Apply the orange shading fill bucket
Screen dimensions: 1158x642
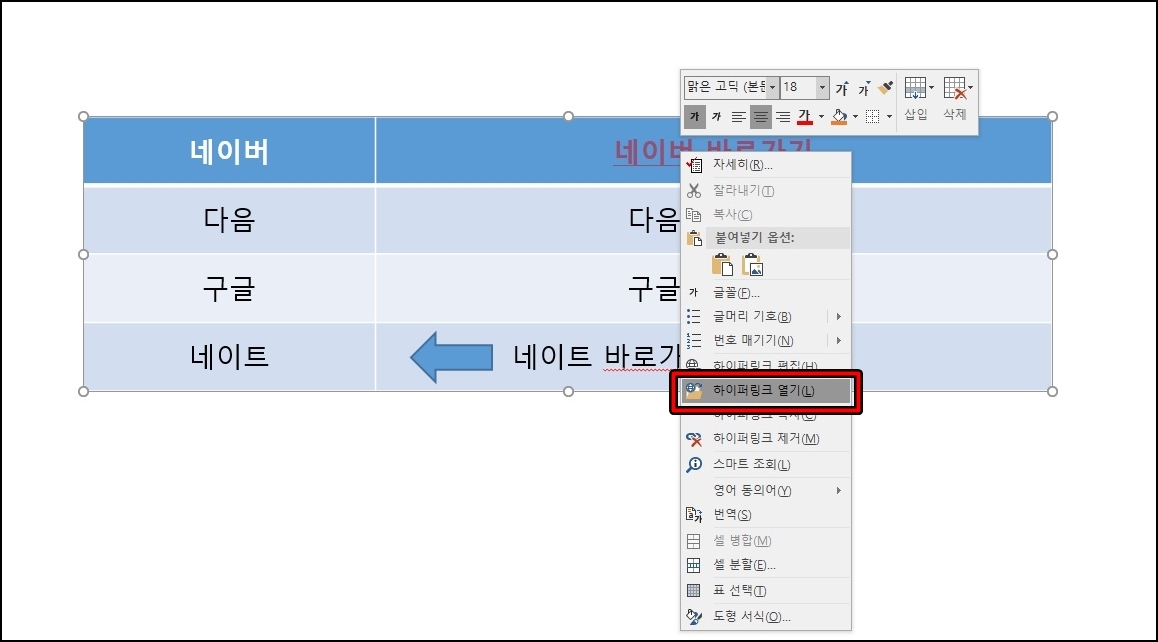click(x=839, y=116)
